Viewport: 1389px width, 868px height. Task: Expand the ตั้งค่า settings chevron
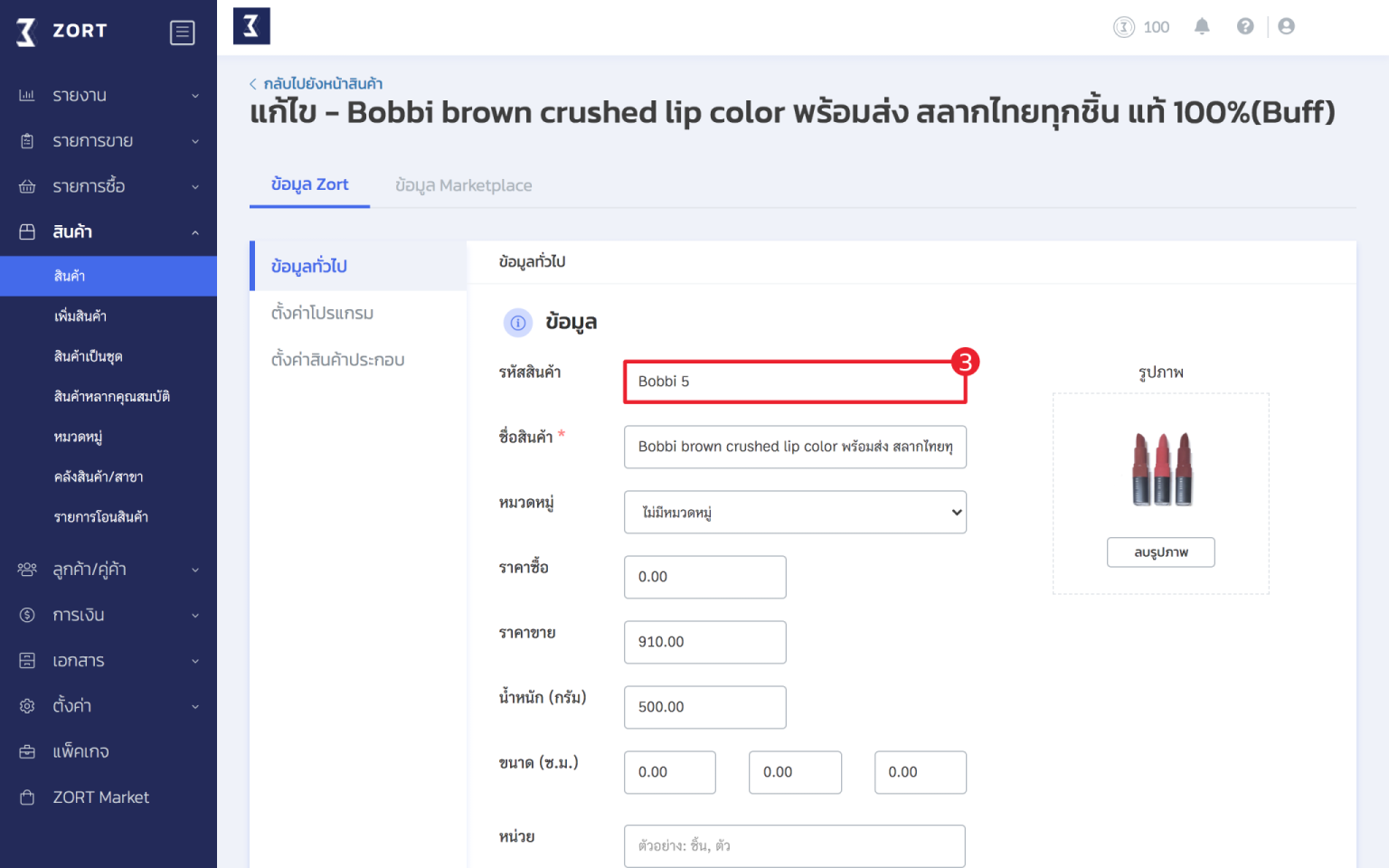(x=194, y=705)
